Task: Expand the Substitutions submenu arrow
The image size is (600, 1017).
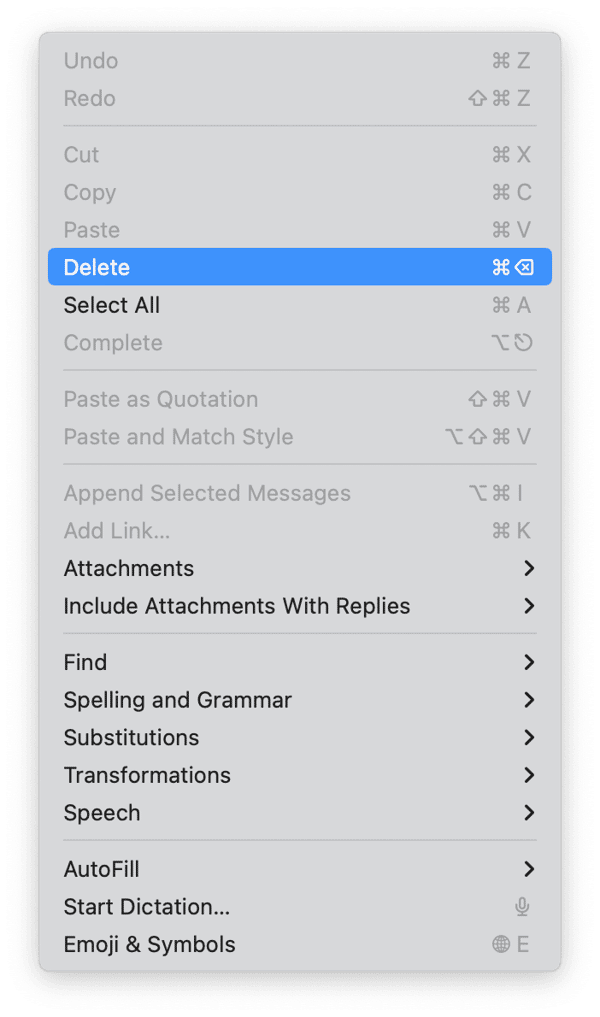Action: coord(529,738)
